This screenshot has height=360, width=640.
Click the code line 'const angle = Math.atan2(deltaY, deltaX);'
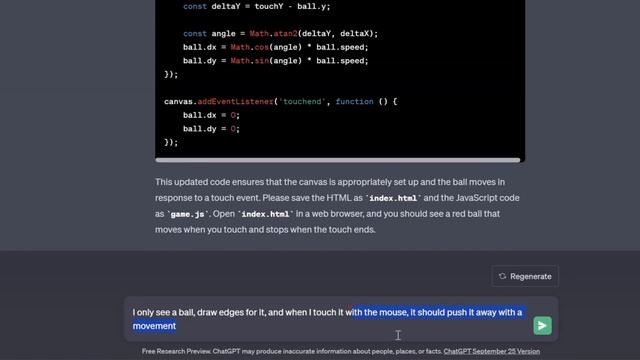280,33
